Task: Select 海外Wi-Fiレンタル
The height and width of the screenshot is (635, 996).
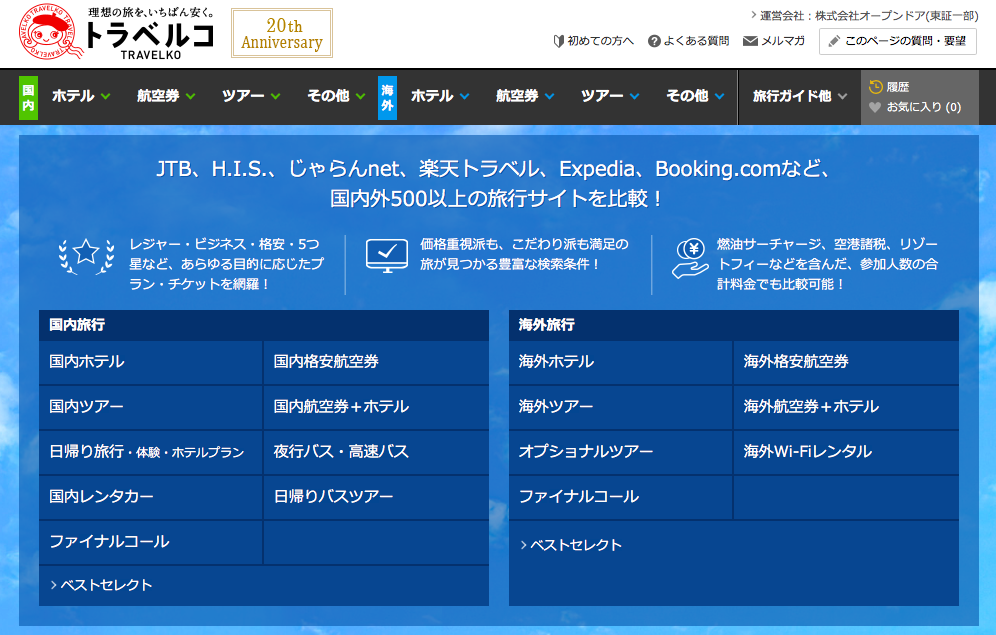Action: tap(846, 452)
